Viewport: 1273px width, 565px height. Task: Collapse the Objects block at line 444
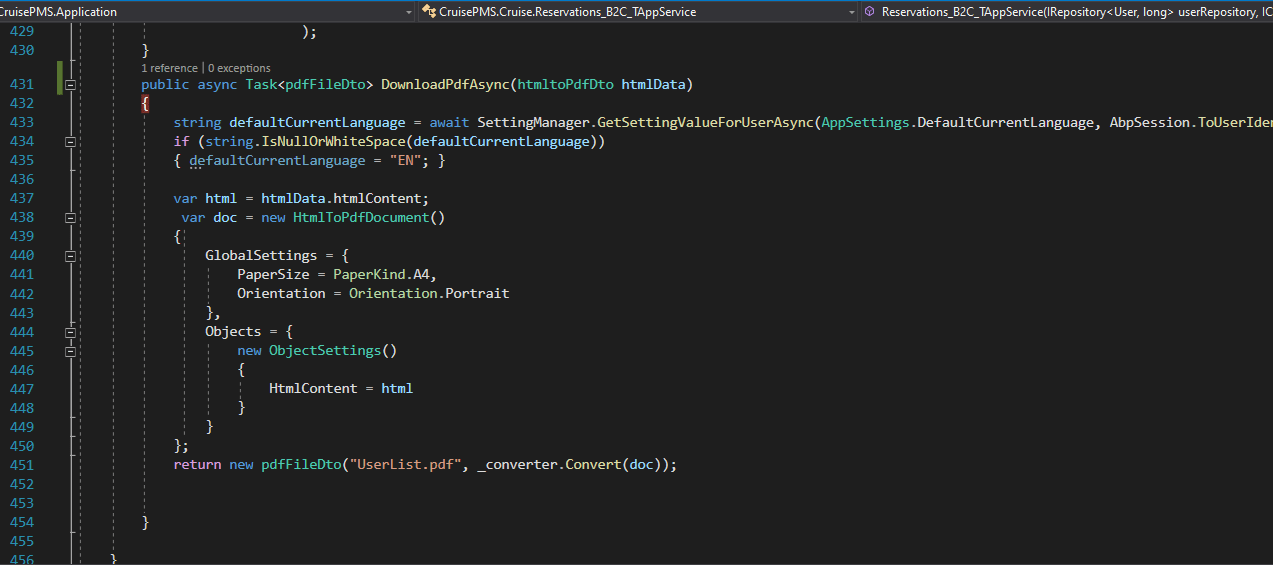[70, 332]
